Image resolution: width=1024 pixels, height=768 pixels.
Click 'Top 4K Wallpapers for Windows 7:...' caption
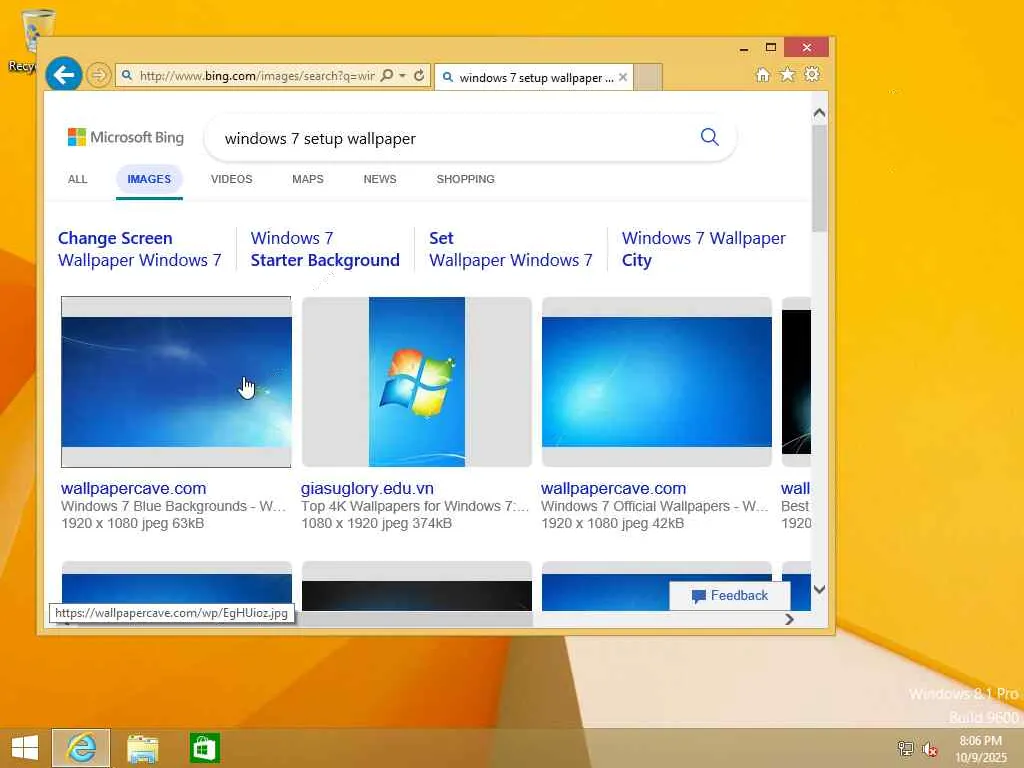[x=415, y=506]
